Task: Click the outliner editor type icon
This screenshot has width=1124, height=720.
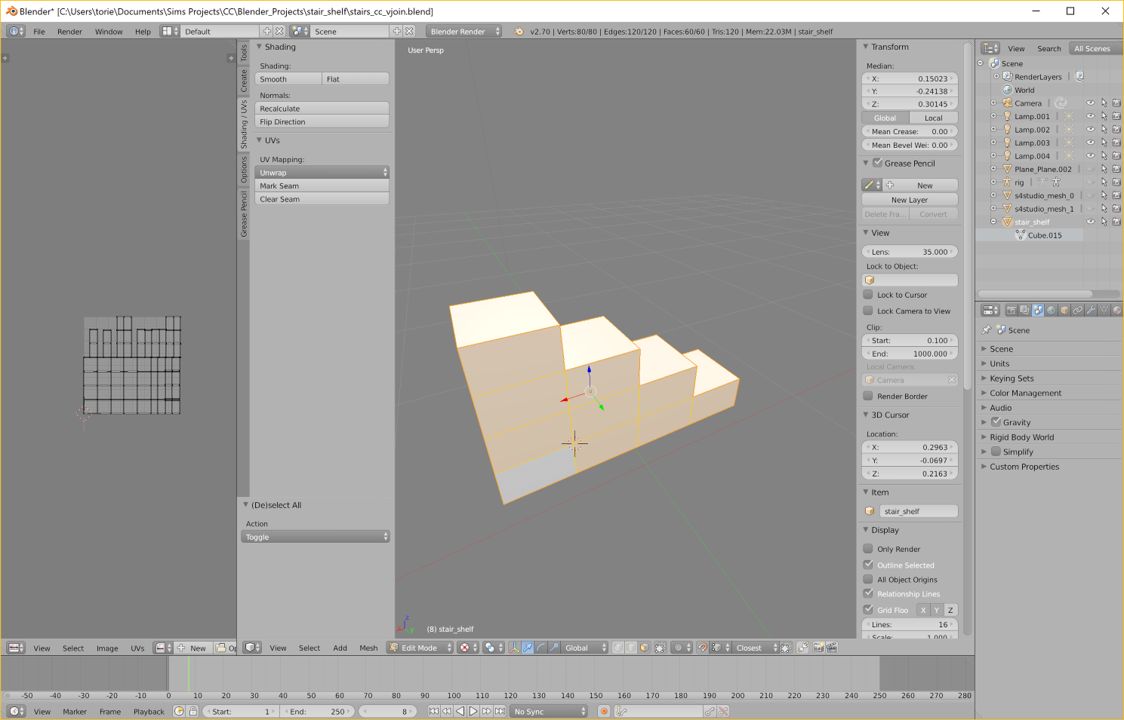Action: tap(991, 48)
